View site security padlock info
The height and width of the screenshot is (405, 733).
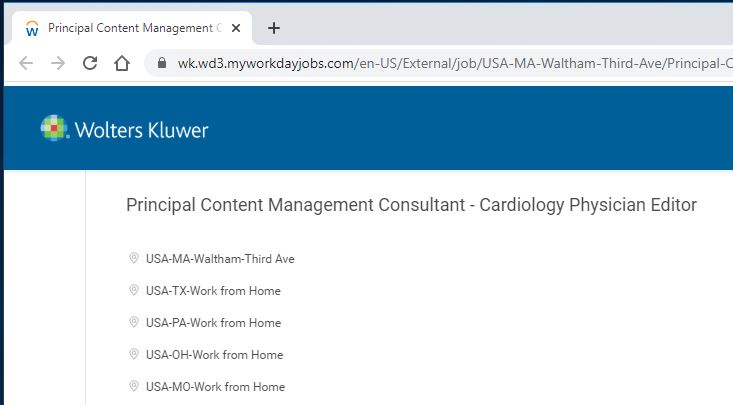162,63
